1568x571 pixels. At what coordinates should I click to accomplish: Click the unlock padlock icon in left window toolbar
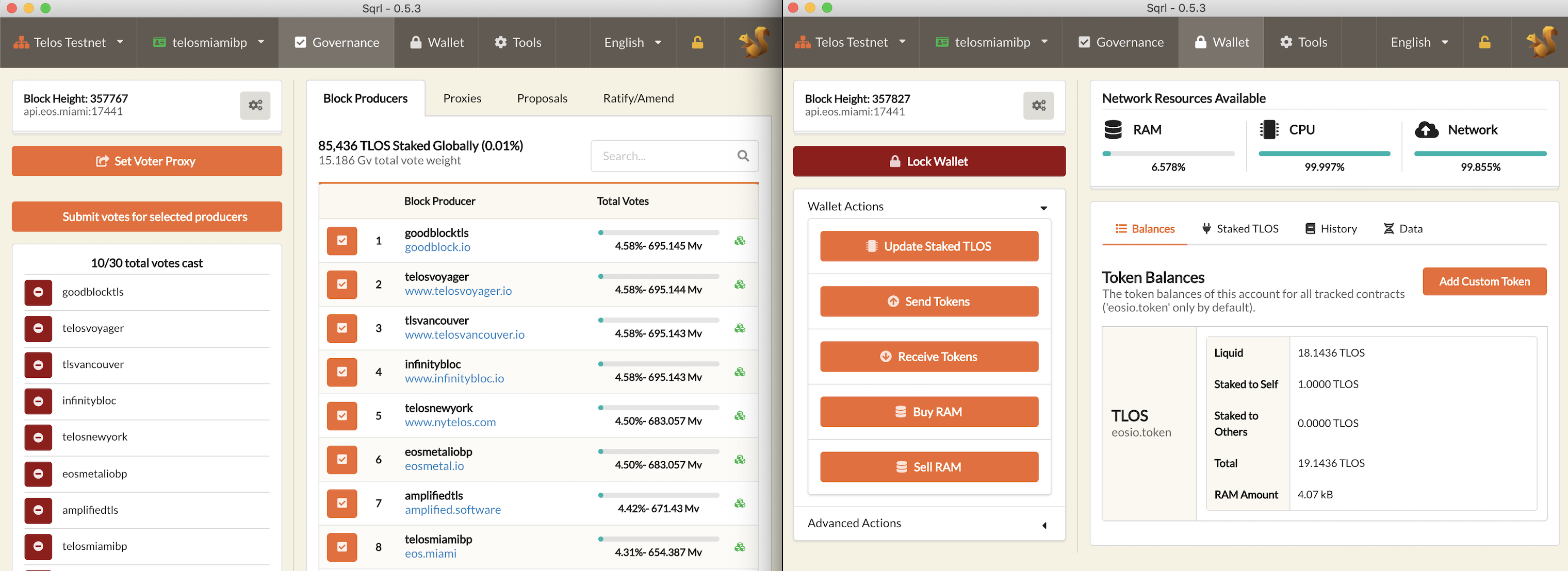697,43
